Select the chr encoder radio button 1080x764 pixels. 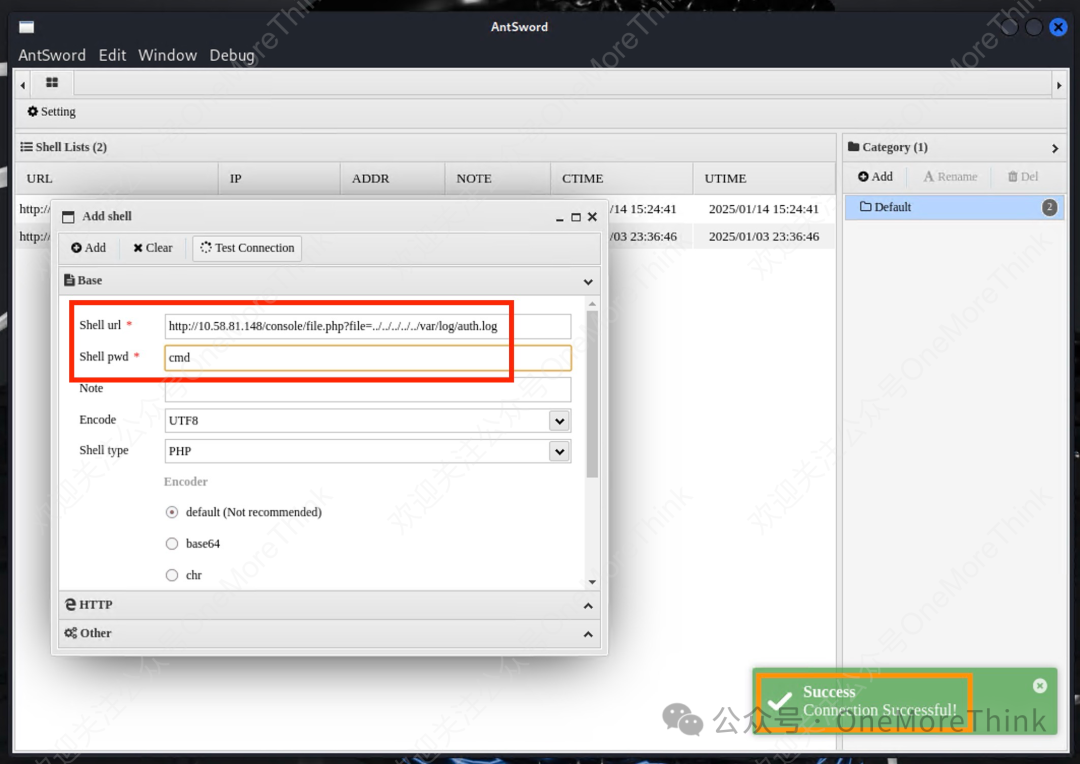click(x=172, y=575)
